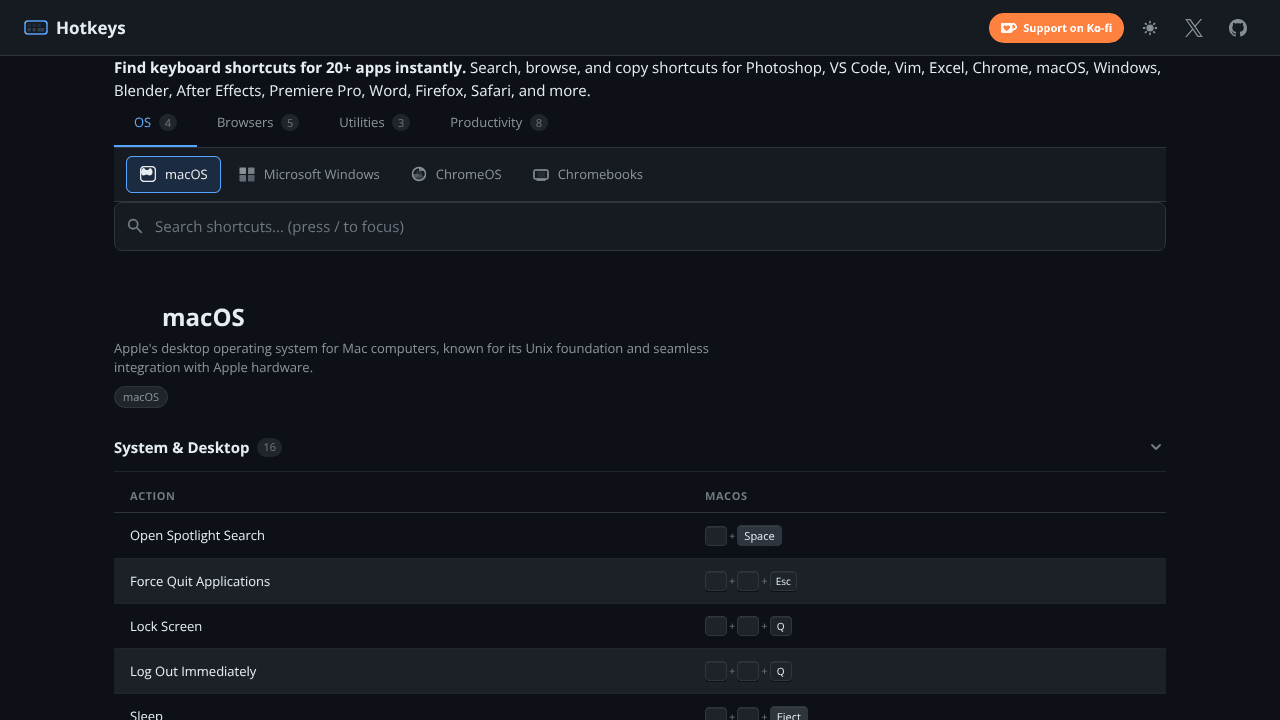Open the Productivity tab
Screen dimensions: 1280x720
pos(498,122)
